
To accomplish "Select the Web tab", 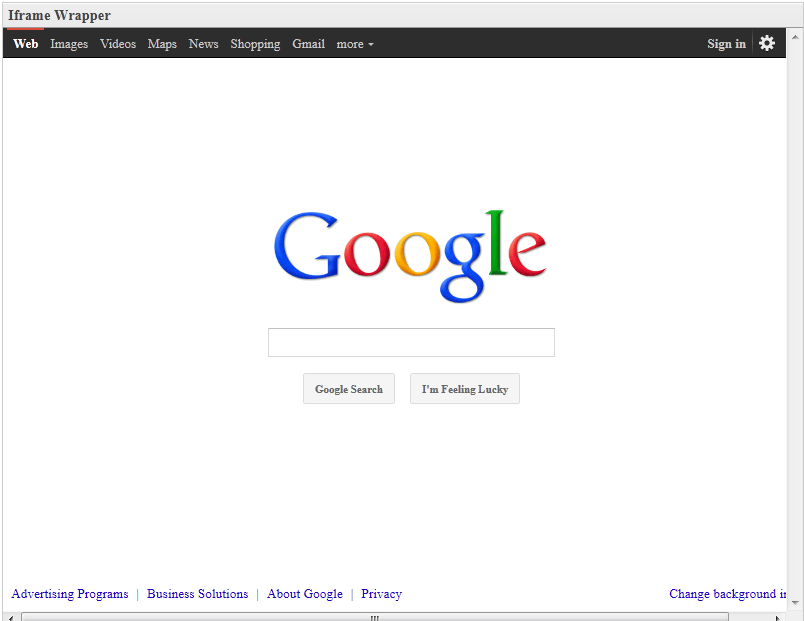I will (x=26, y=44).
